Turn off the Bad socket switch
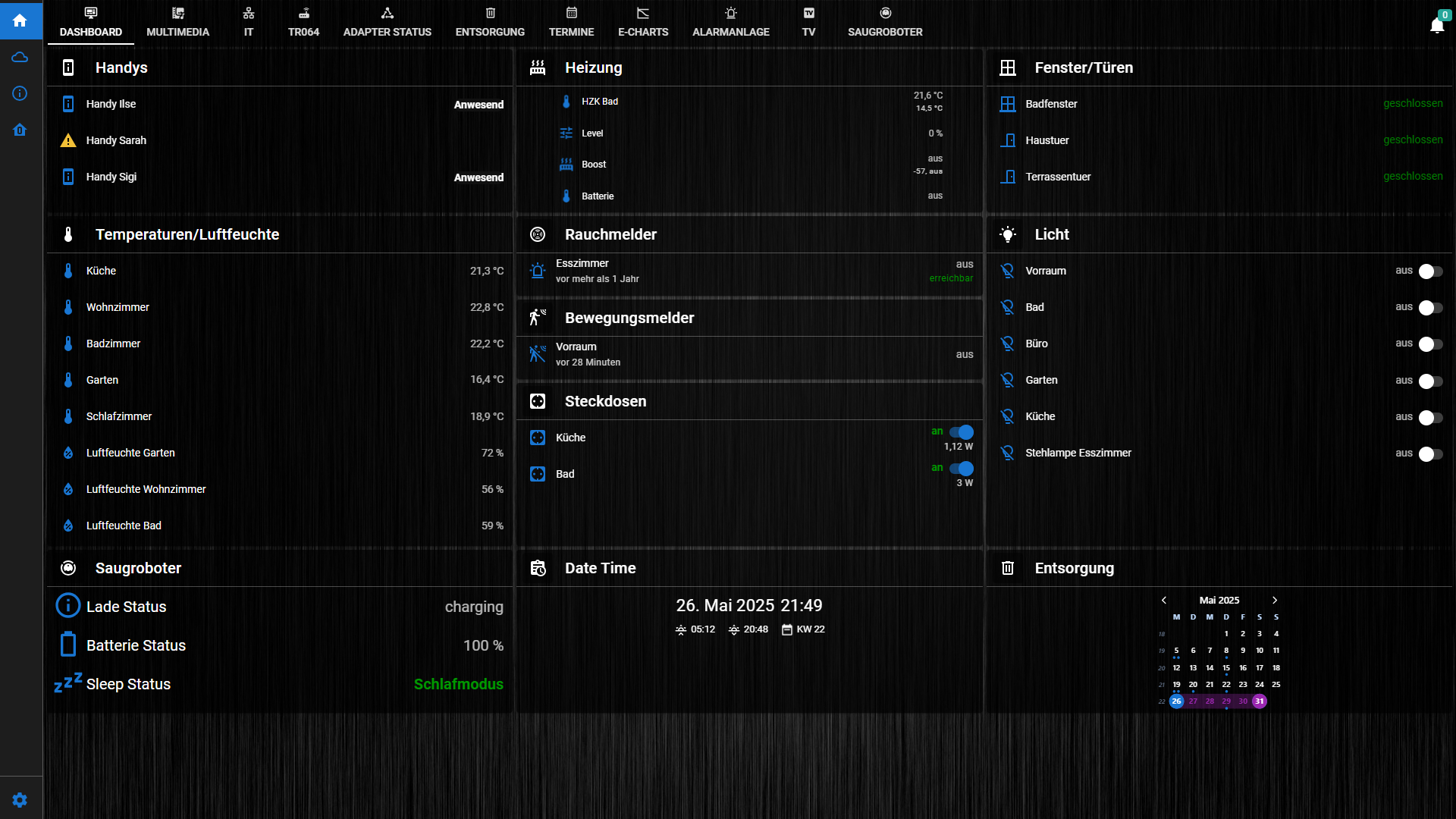The image size is (1456, 819). [962, 469]
